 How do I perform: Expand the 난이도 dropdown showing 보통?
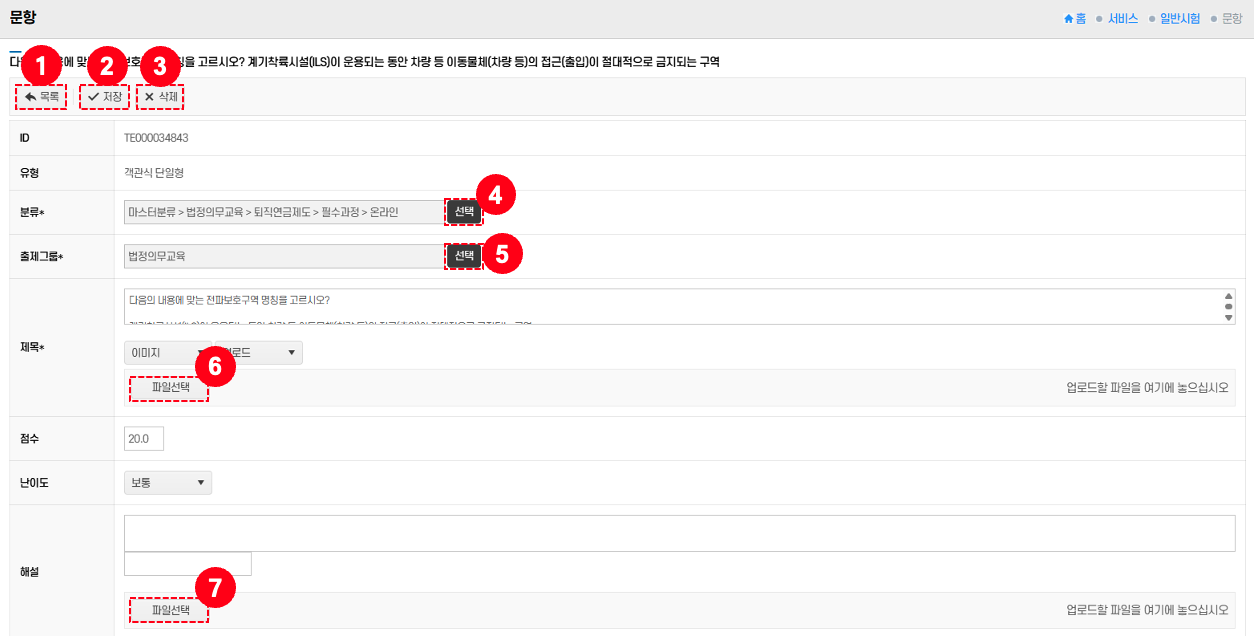click(168, 483)
